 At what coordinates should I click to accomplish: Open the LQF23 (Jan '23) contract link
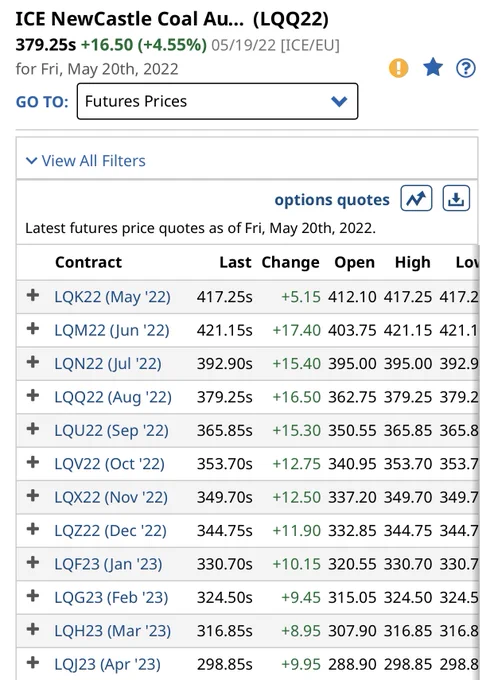click(108, 564)
